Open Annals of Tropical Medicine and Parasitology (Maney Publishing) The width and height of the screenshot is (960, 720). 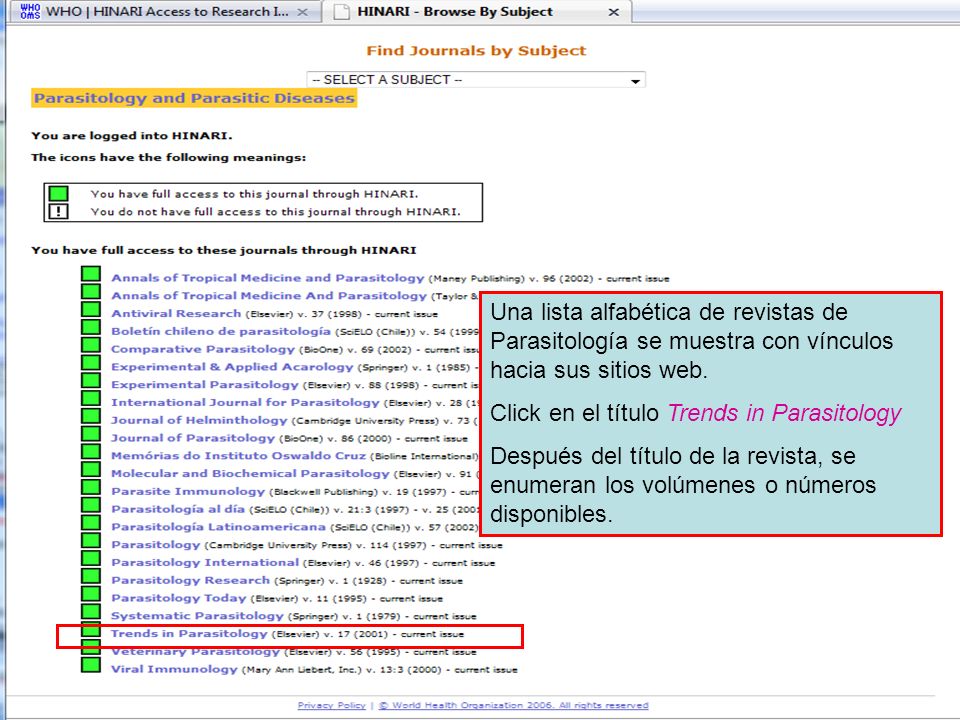[268, 278]
